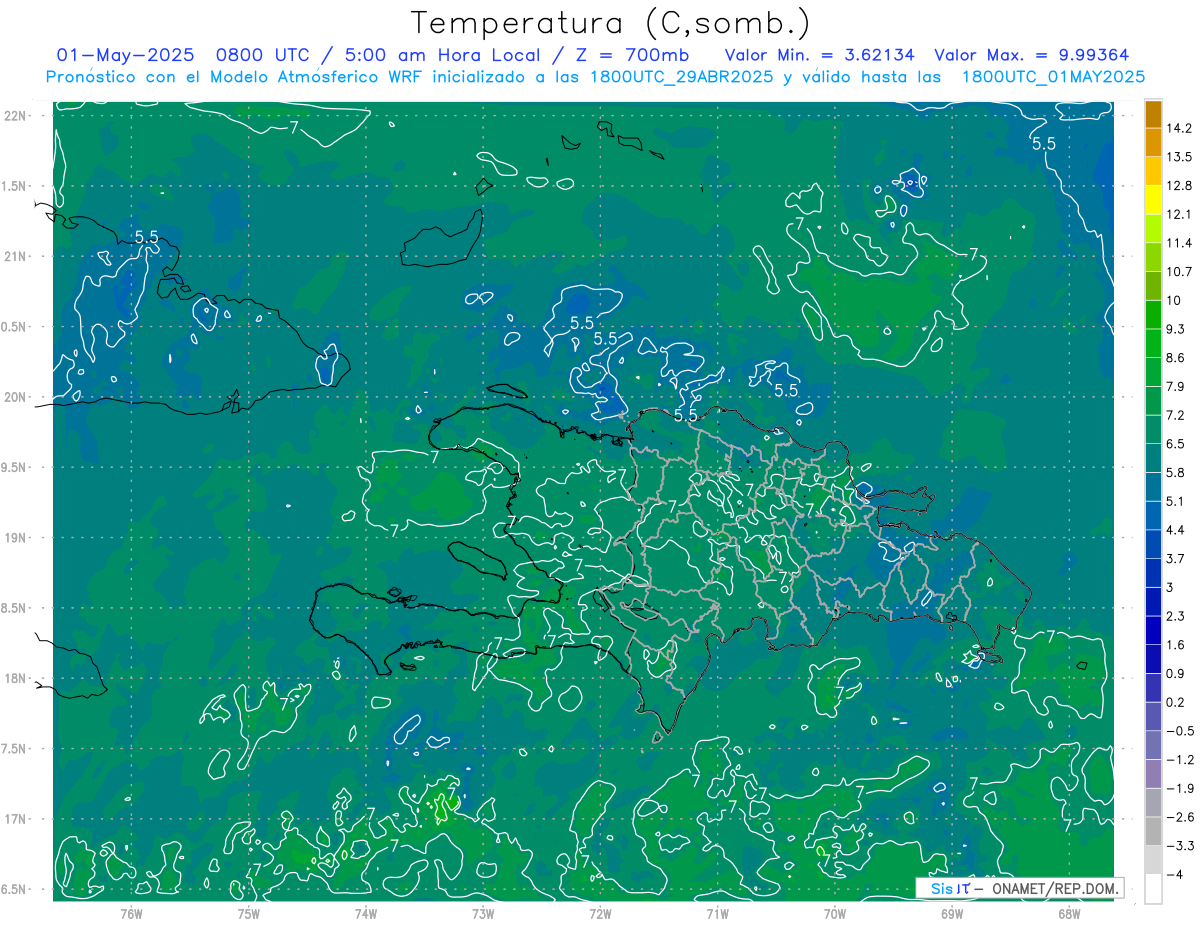
Task: Pick the white swatch below -4
Action: (x=1153, y=889)
